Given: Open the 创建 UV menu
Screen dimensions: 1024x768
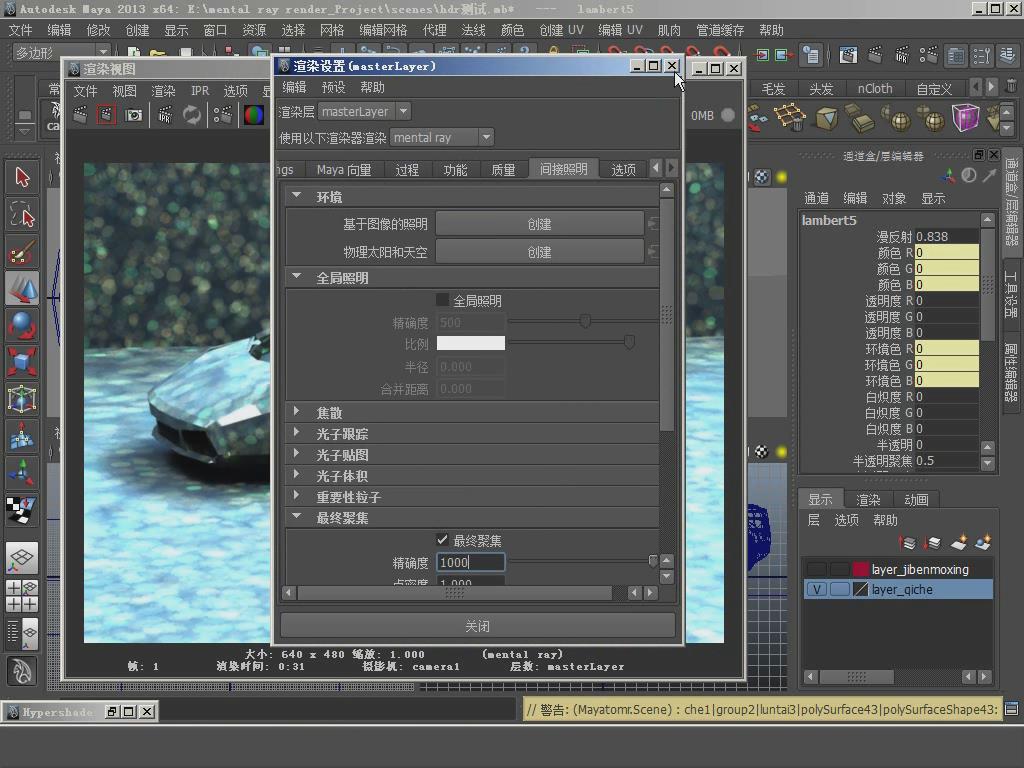Looking at the screenshot, I should pyautogui.click(x=561, y=30).
